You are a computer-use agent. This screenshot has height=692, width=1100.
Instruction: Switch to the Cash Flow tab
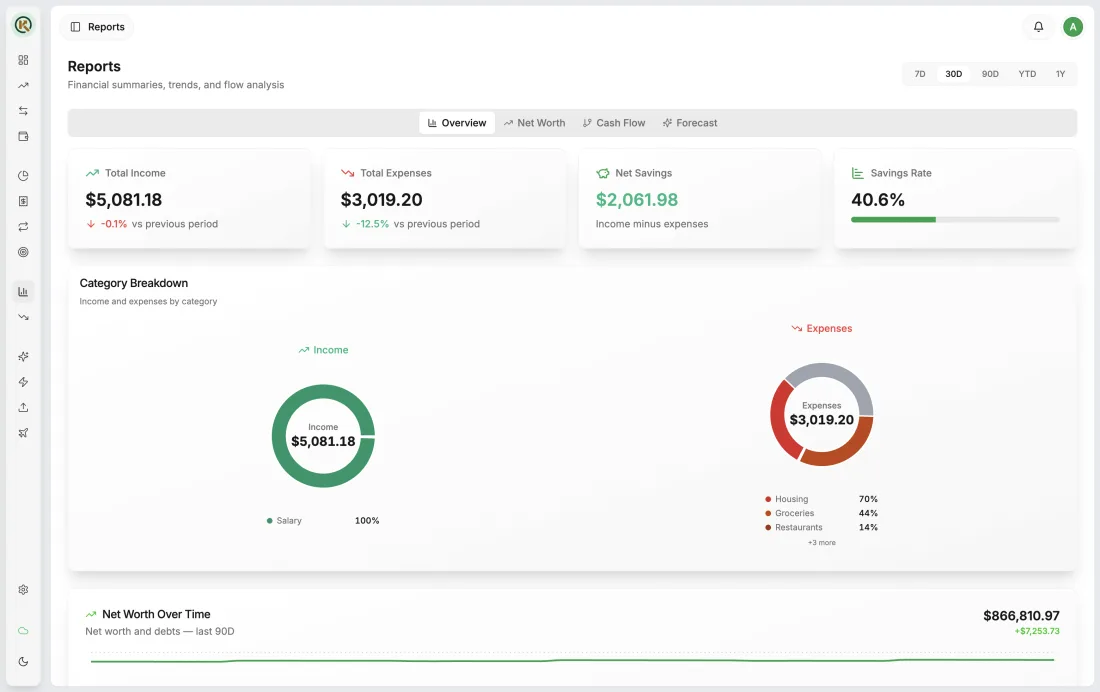coord(614,123)
